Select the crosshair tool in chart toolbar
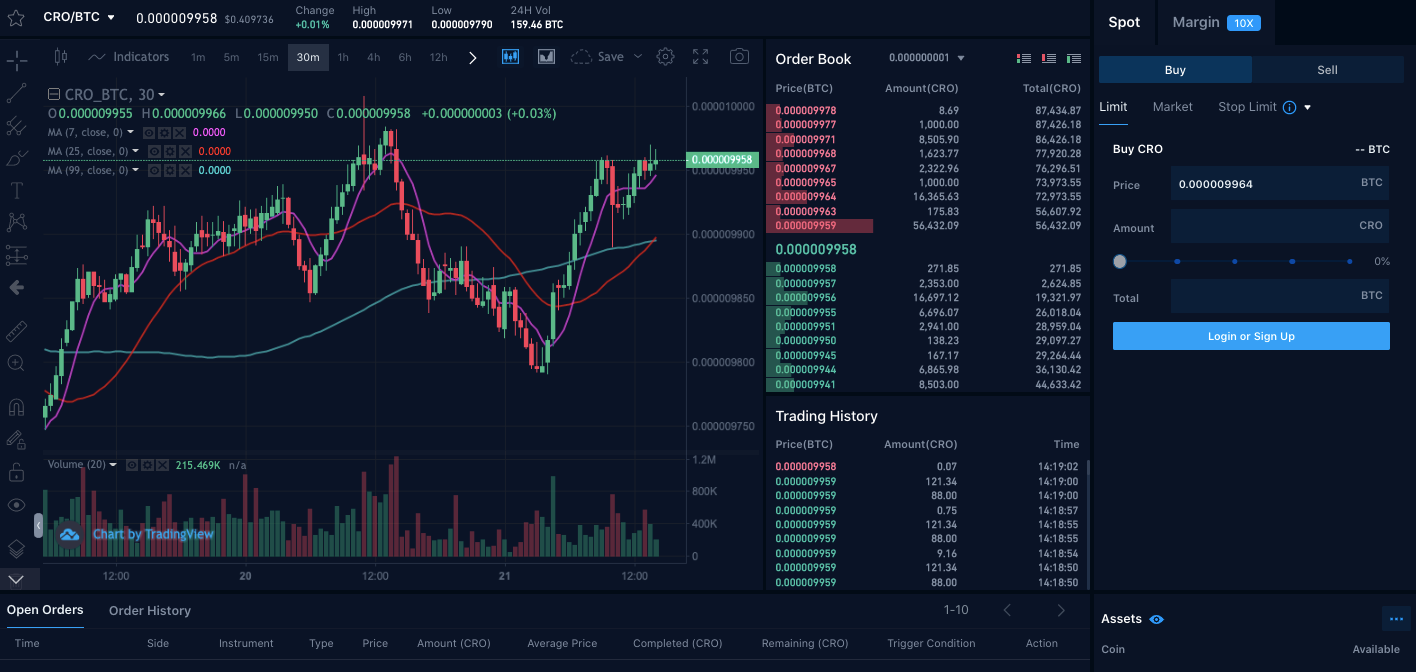The width and height of the screenshot is (1416, 672). (x=16, y=60)
